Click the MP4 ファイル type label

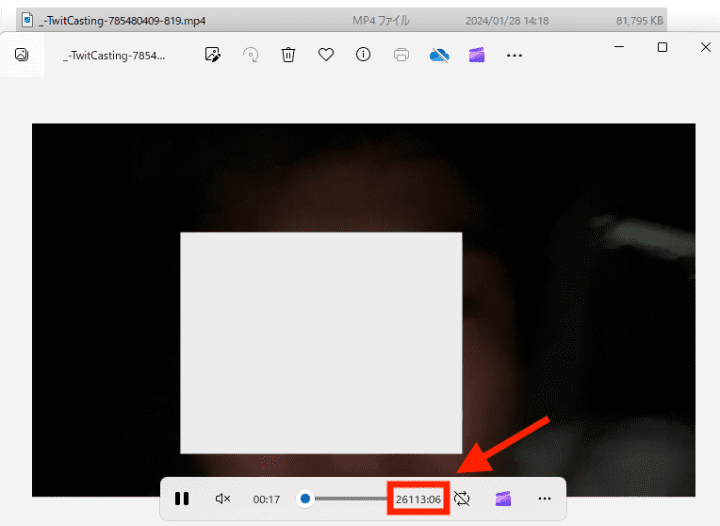point(381,21)
